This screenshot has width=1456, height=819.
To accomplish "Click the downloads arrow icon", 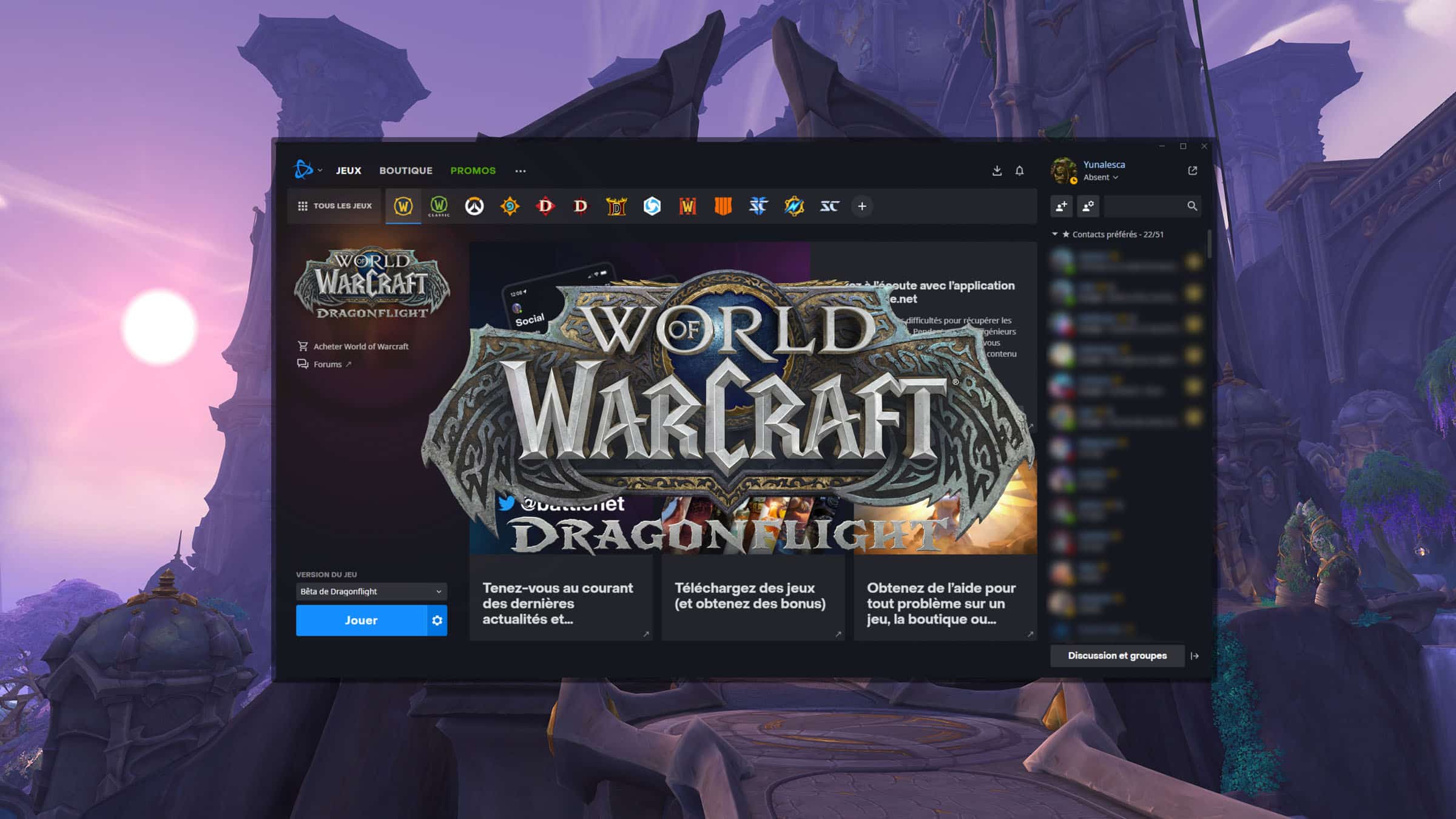I will [997, 171].
